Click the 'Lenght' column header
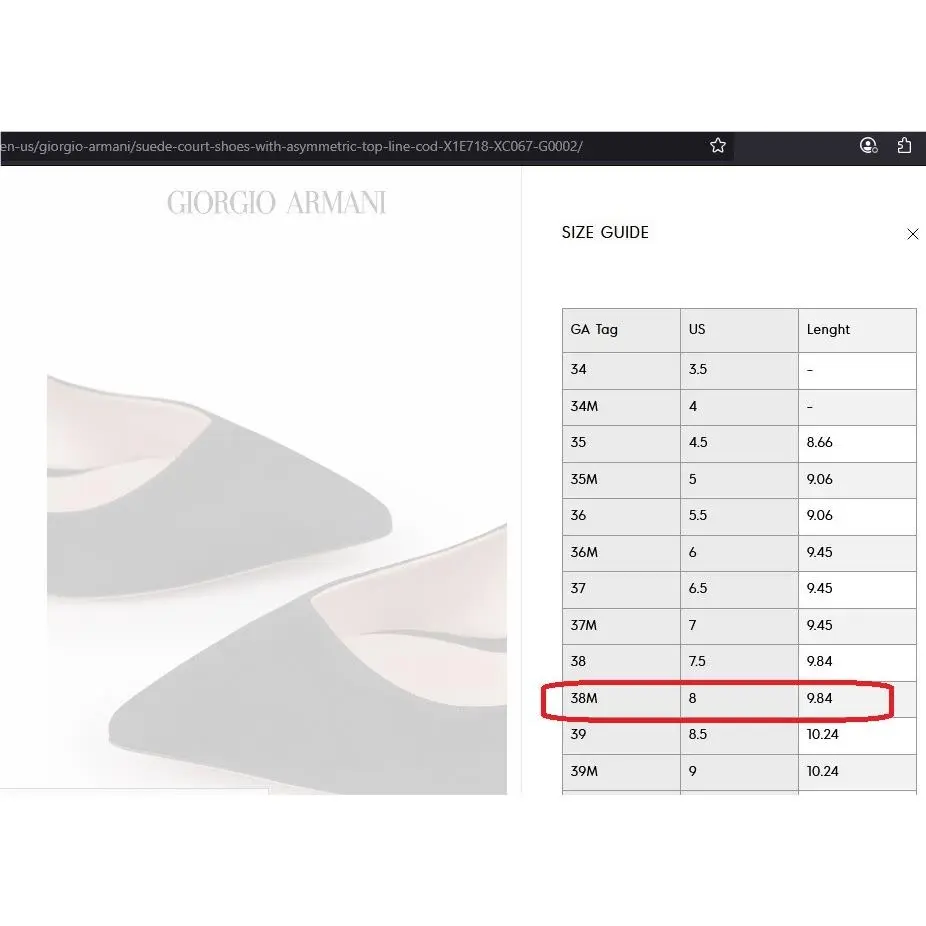The width and height of the screenshot is (926, 926). point(857,330)
